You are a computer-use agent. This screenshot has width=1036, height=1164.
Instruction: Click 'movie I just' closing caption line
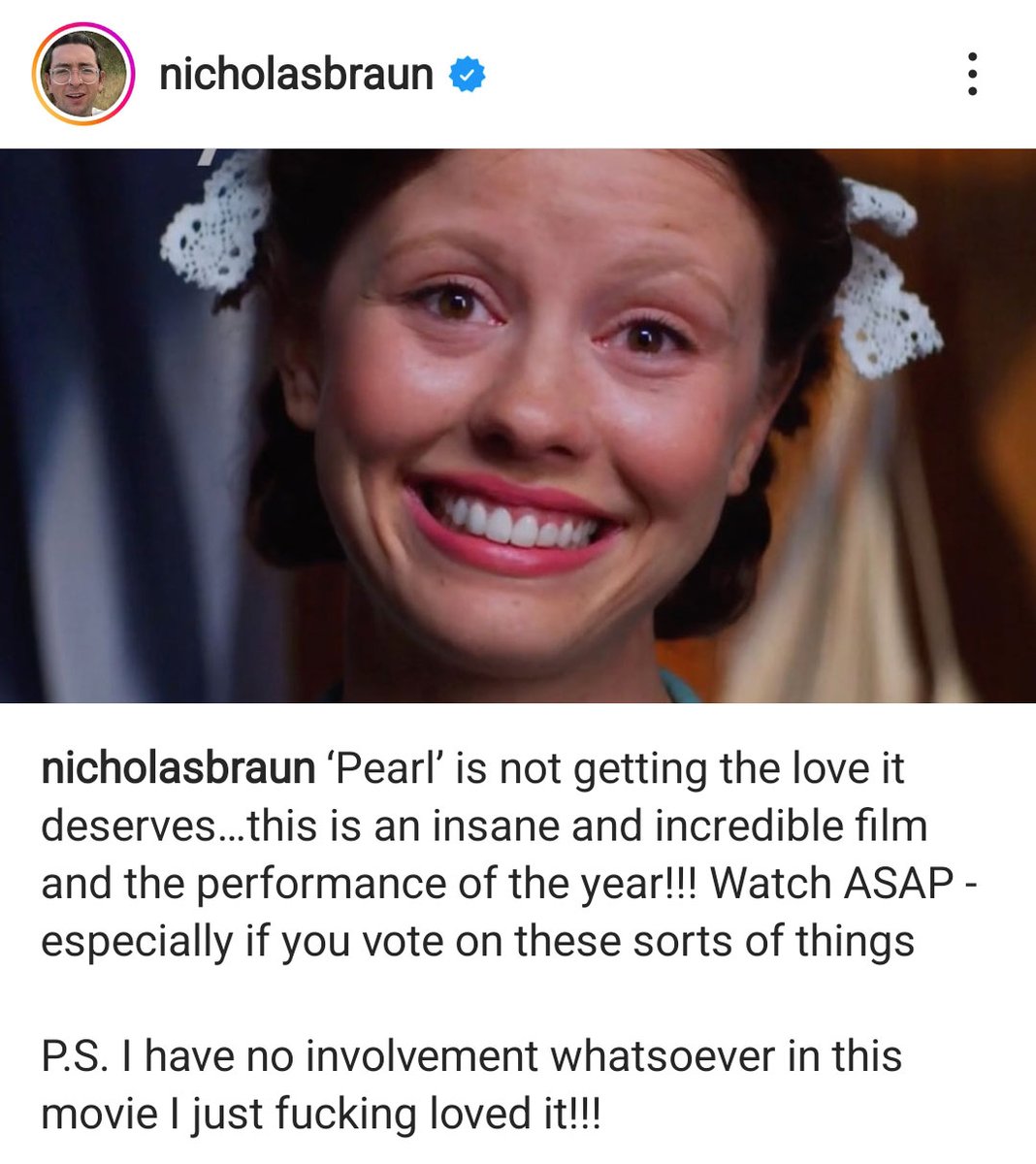(x=321, y=1115)
